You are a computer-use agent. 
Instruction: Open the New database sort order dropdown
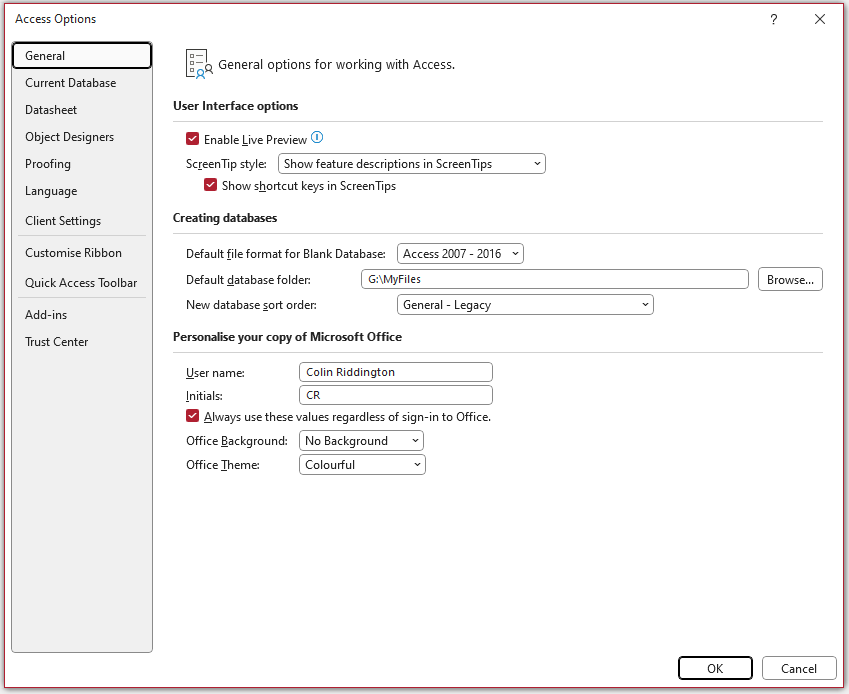tap(525, 305)
